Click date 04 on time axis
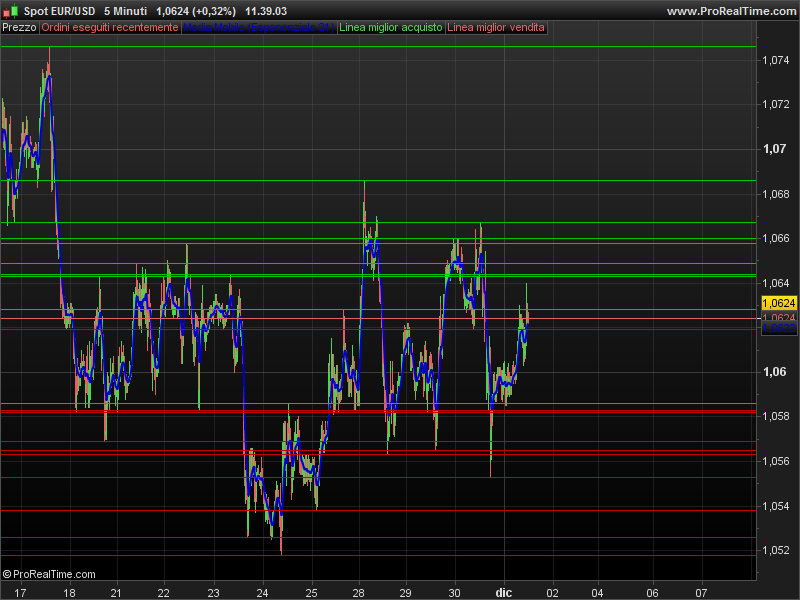The width and height of the screenshot is (800, 600). coord(597,593)
